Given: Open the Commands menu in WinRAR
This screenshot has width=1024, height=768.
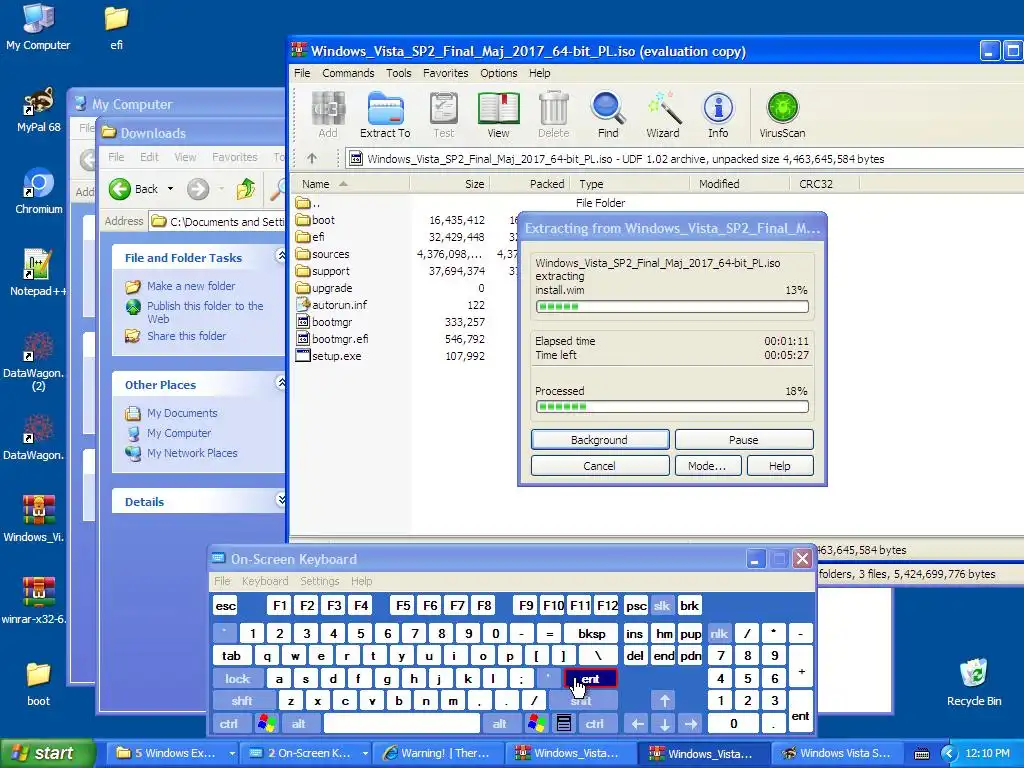Looking at the screenshot, I should (x=348, y=73).
